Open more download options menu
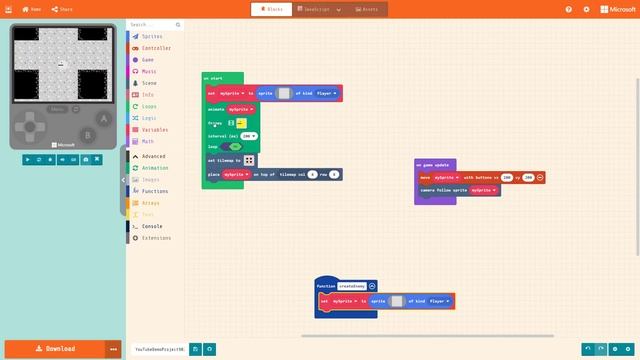 (113, 349)
